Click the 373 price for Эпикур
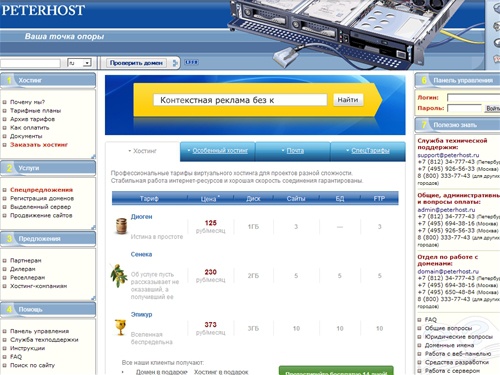Viewport: 500px width, 375px height. click(211, 324)
